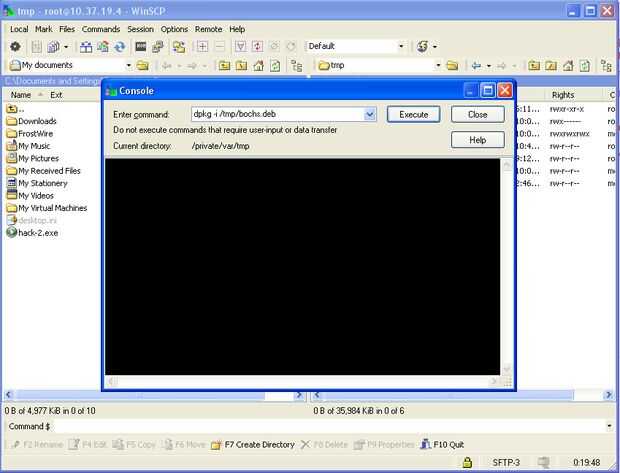This screenshot has height=473, width=620.
Task: Click the invert selection toolbar icon
Action: (x=257, y=47)
